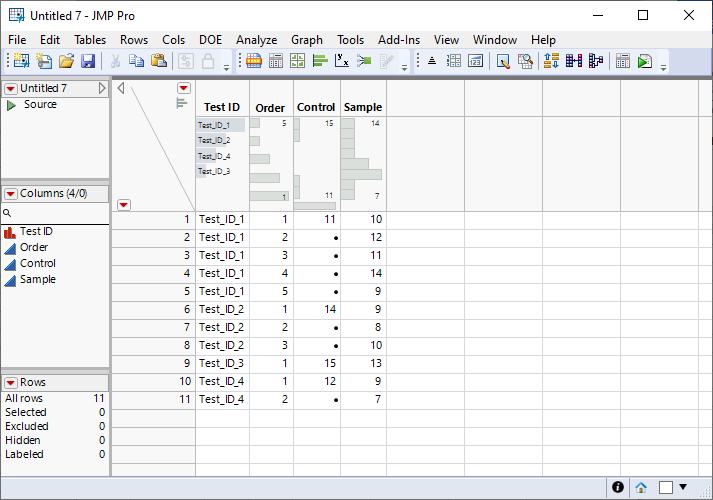The image size is (713, 500).
Task: Click Test_ID_1 bar in Test ID histogram
Action: (x=221, y=125)
